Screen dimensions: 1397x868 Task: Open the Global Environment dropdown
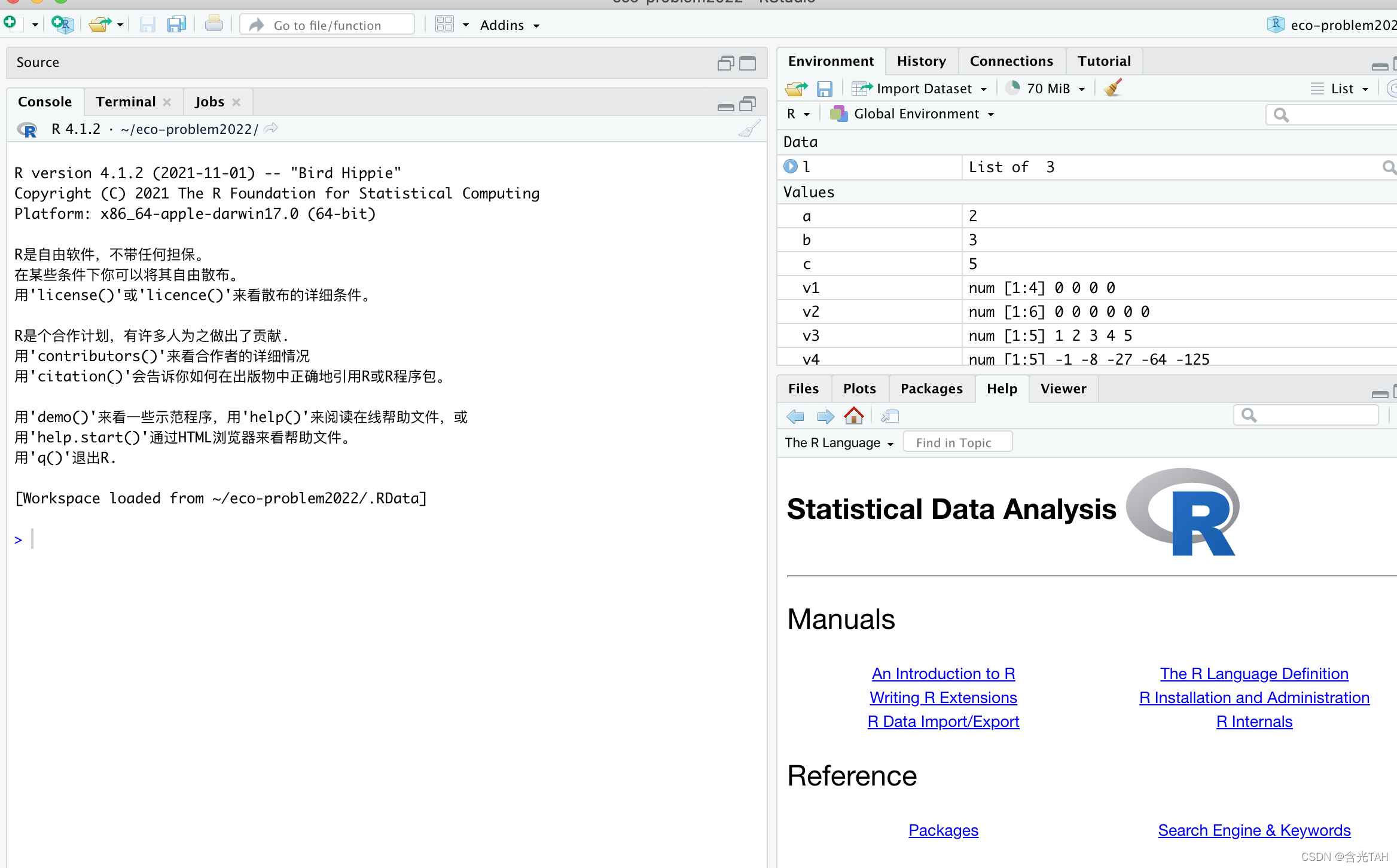pyautogui.click(x=913, y=114)
